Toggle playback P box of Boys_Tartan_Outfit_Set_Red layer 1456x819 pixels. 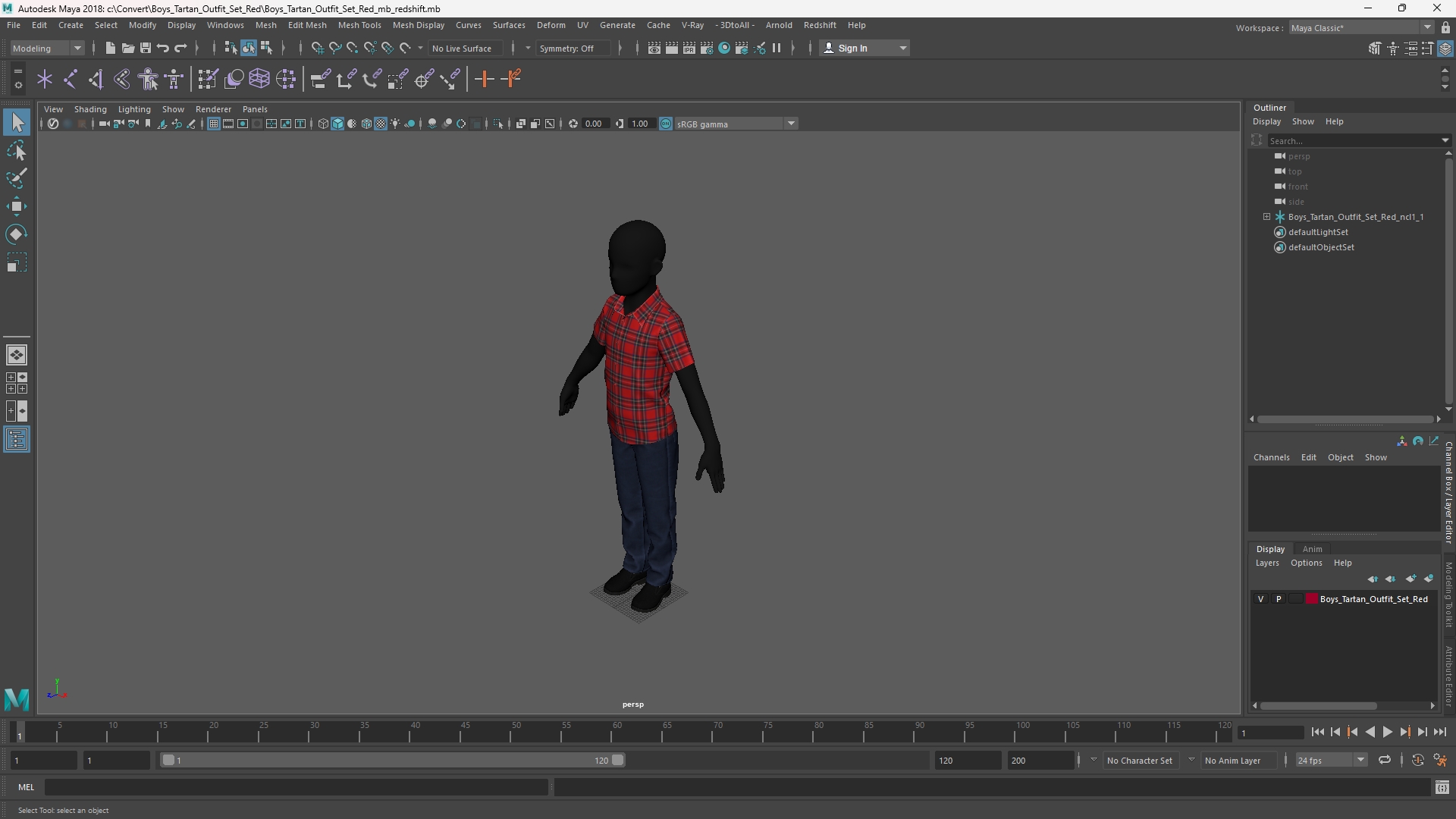click(1279, 599)
